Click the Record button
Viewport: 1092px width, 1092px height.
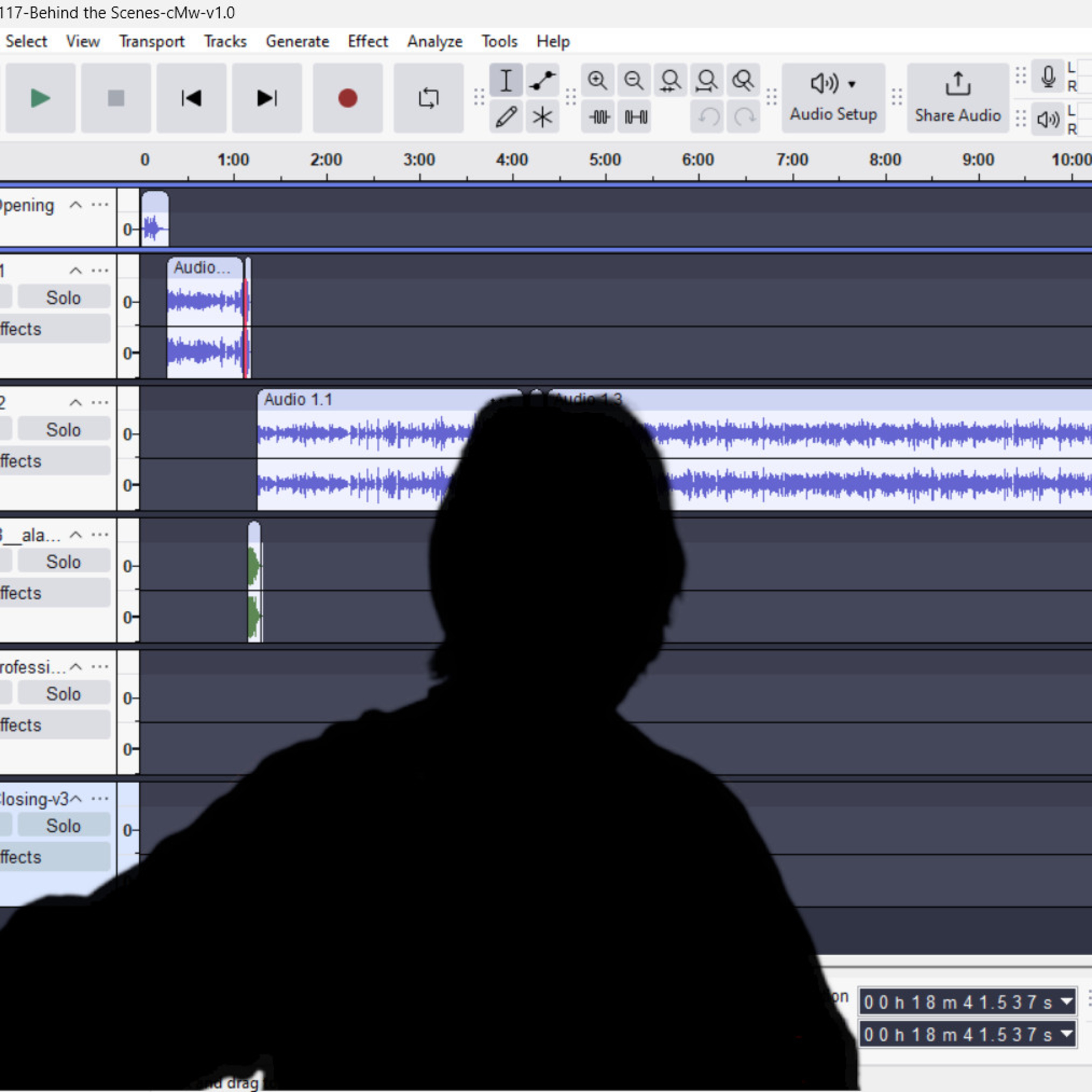pyautogui.click(x=347, y=98)
